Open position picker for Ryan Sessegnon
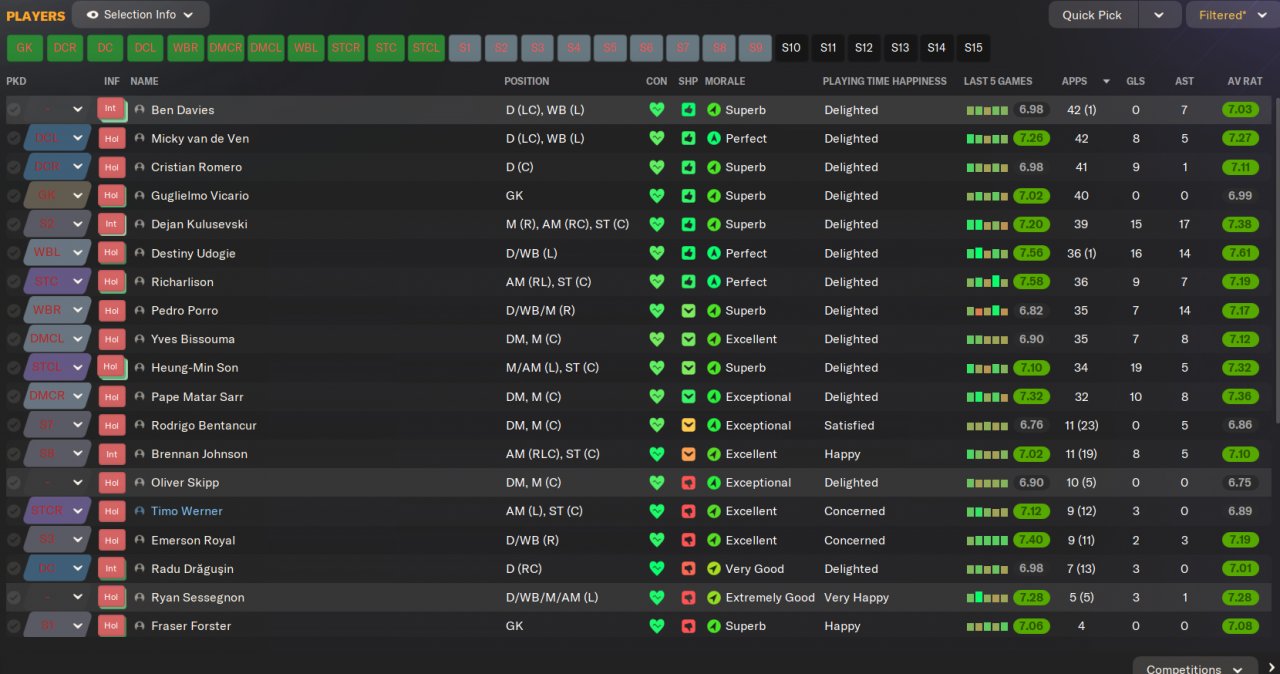This screenshot has width=1280, height=674. tap(57, 597)
